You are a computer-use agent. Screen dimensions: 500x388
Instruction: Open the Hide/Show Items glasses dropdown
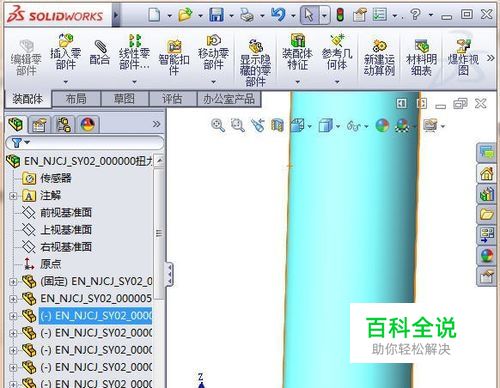pos(366,126)
